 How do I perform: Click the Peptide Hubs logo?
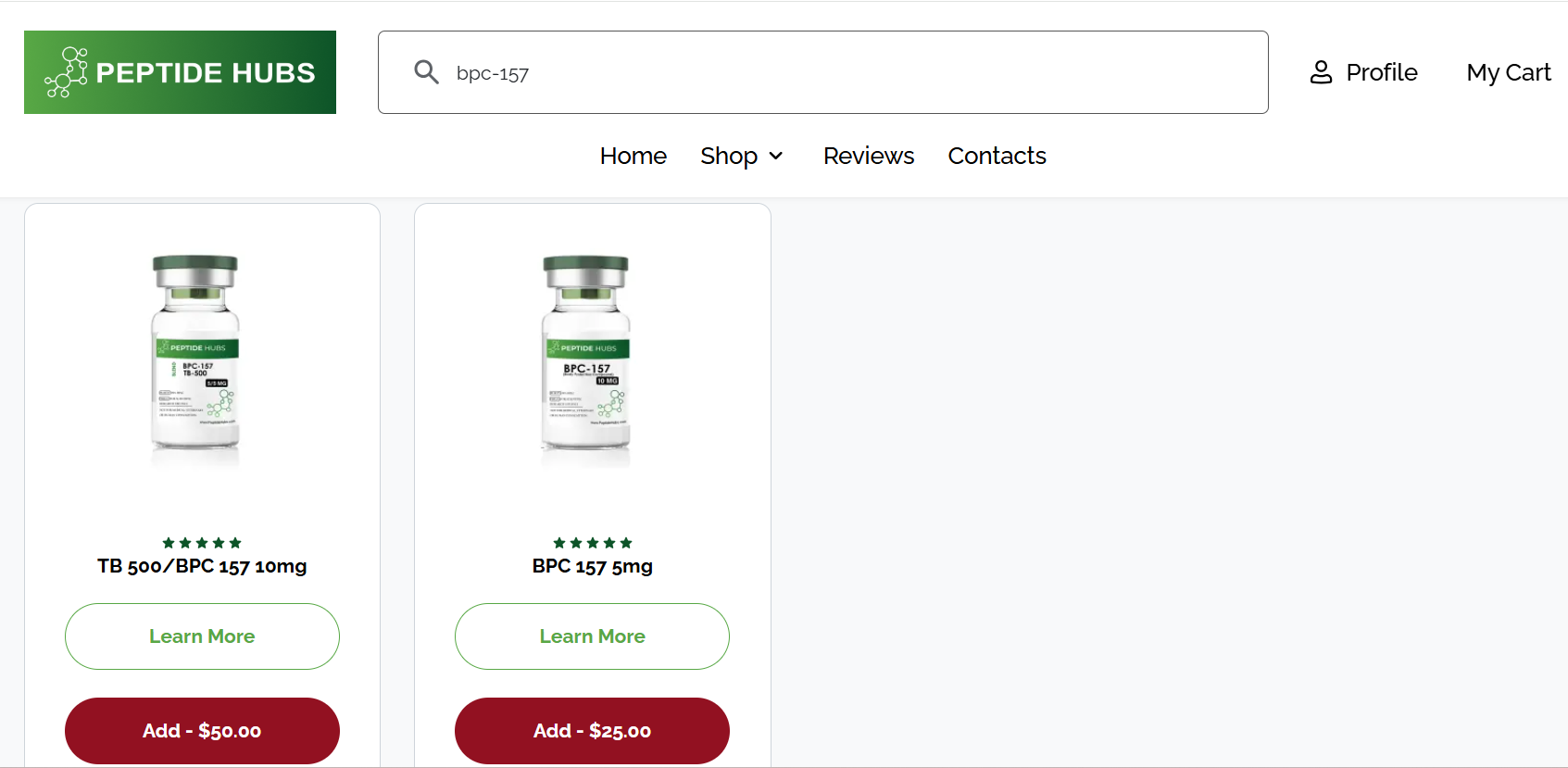tap(180, 72)
